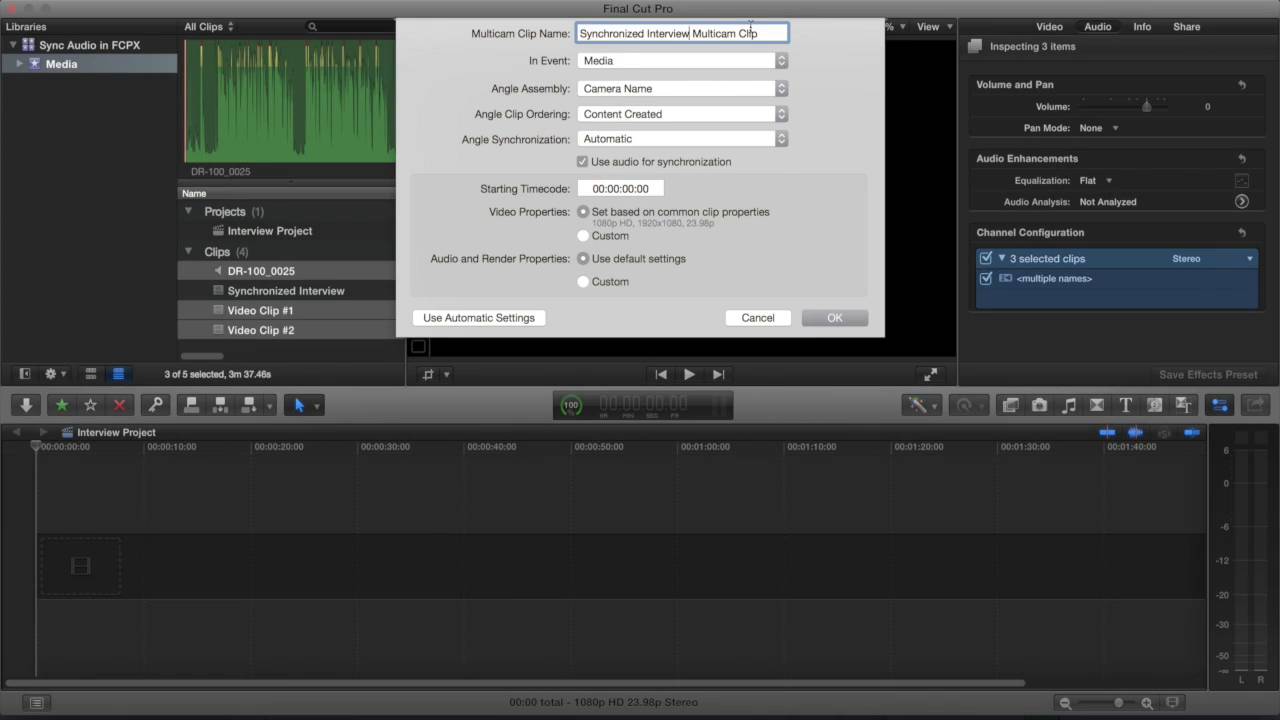
Task: Select the blue arrow Select tool
Action: [x=298, y=405]
